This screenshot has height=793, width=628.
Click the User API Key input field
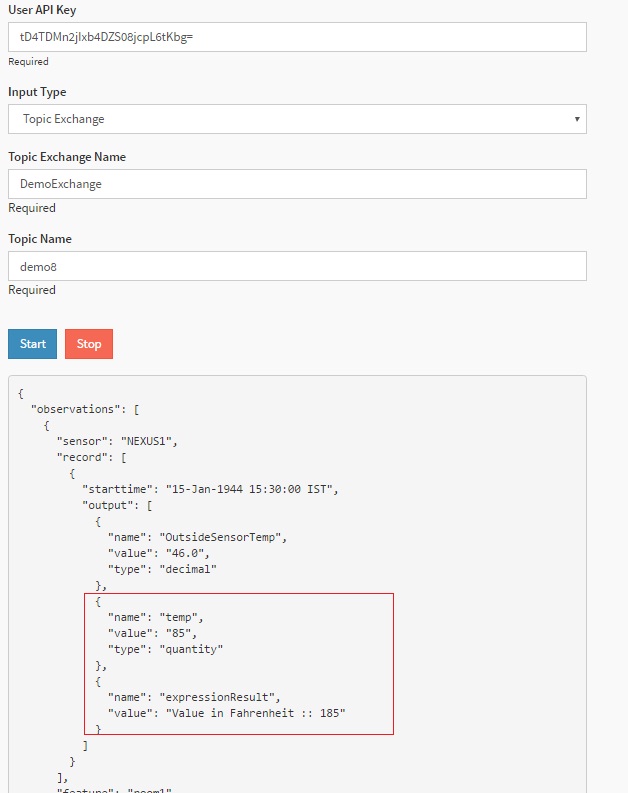click(297, 37)
